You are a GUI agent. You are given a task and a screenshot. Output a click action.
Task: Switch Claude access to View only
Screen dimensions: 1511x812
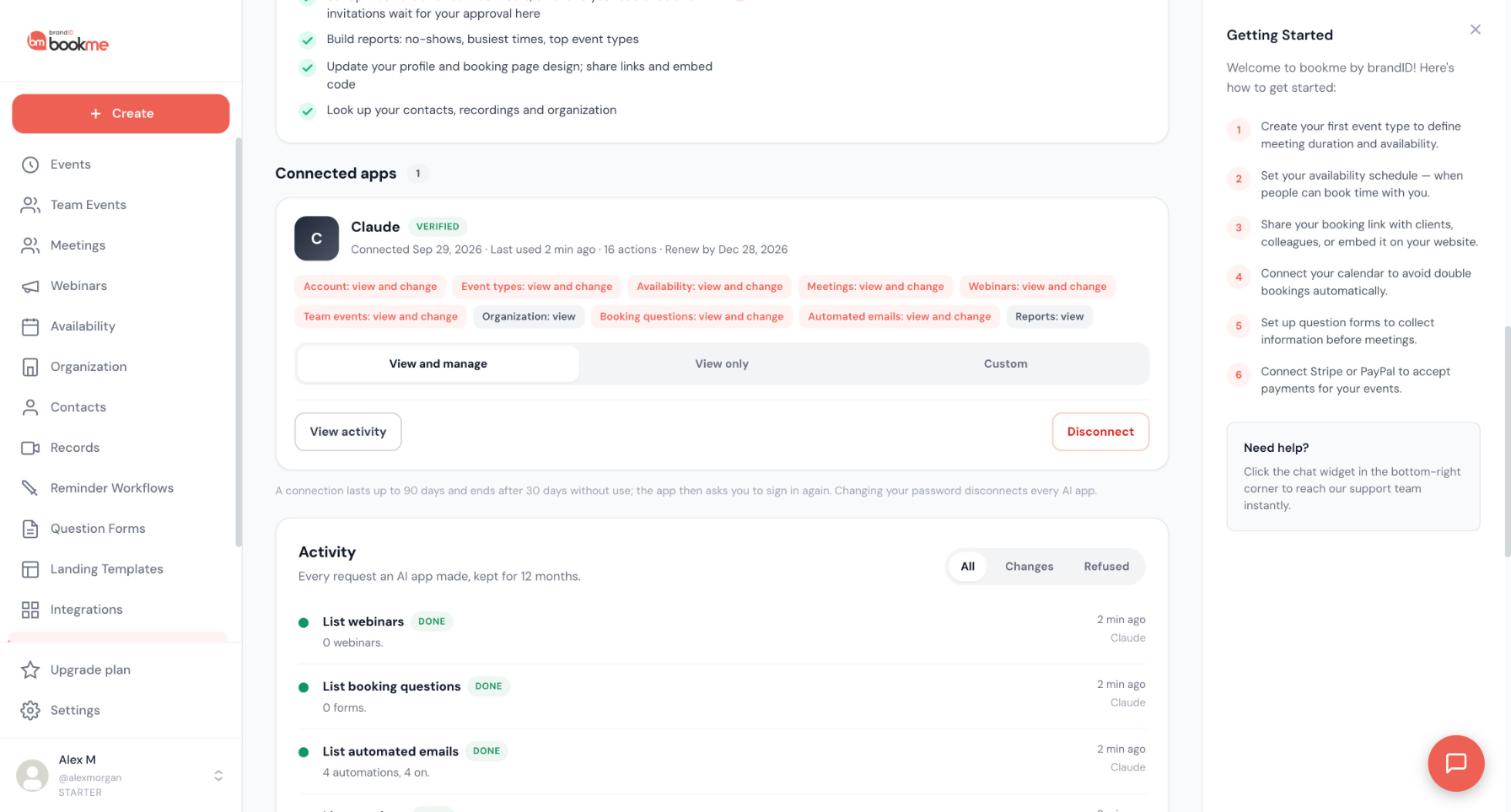coord(721,364)
